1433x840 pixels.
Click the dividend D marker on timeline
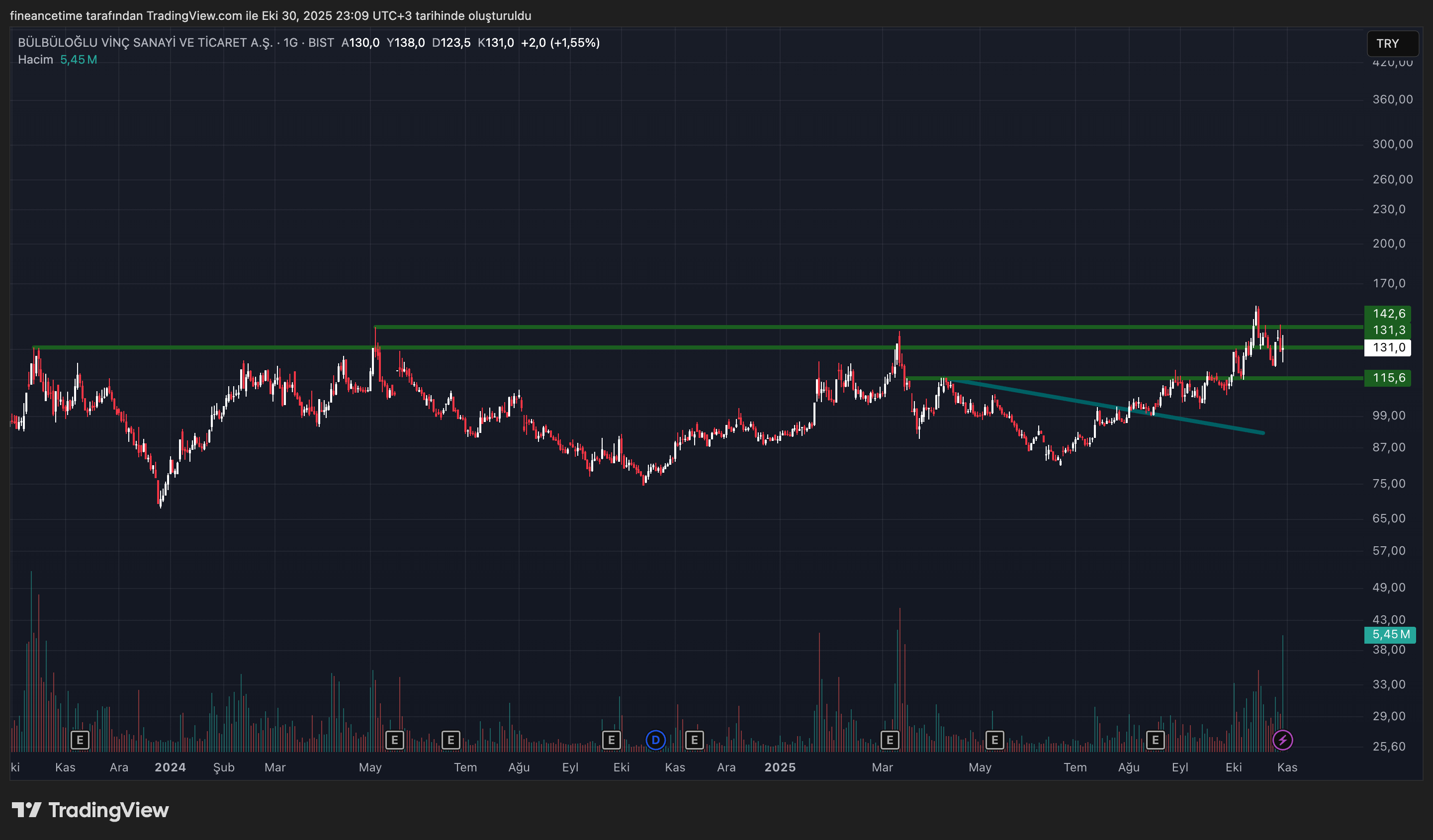pyautogui.click(x=655, y=740)
